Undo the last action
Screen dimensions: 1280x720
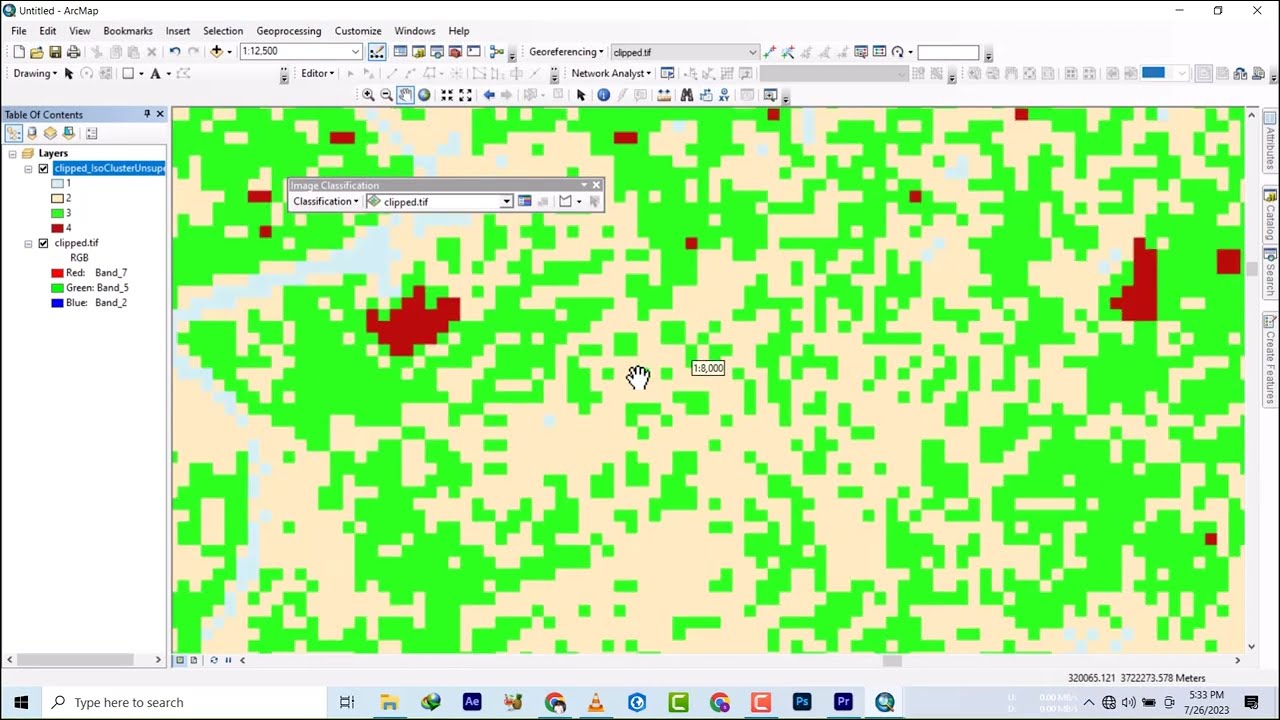pyautogui.click(x=175, y=52)
